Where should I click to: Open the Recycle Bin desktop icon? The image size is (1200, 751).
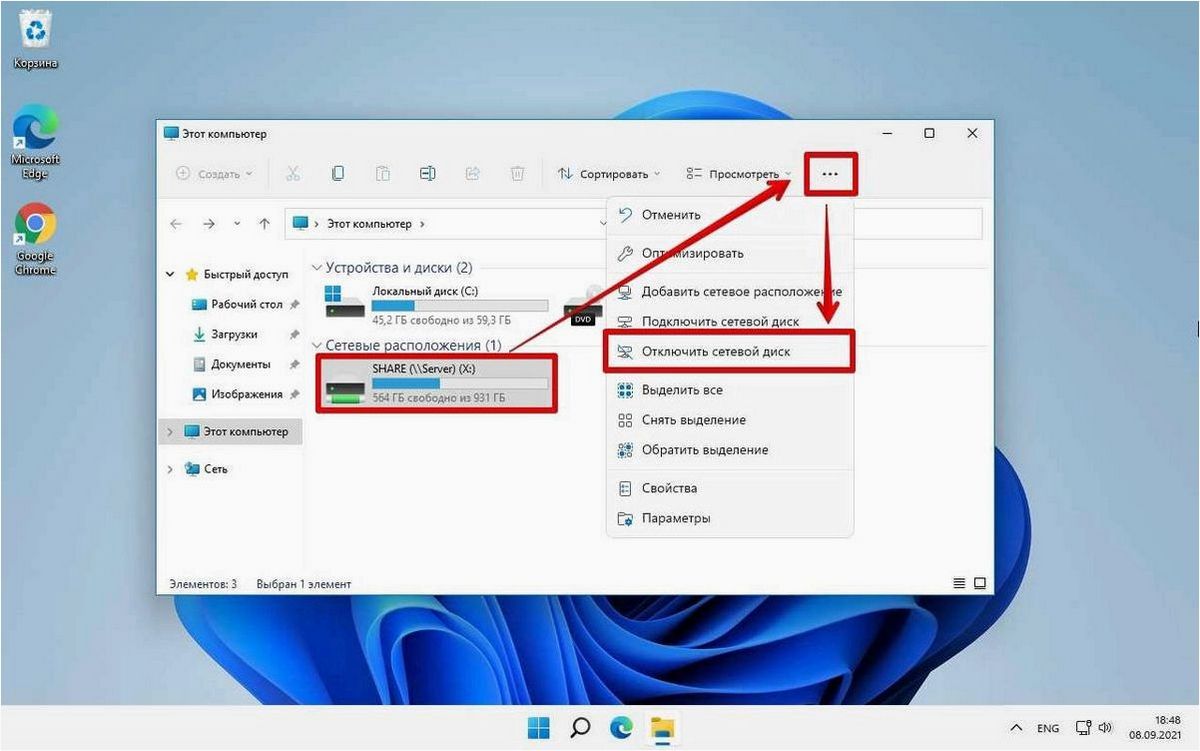(x=34, y=38)
